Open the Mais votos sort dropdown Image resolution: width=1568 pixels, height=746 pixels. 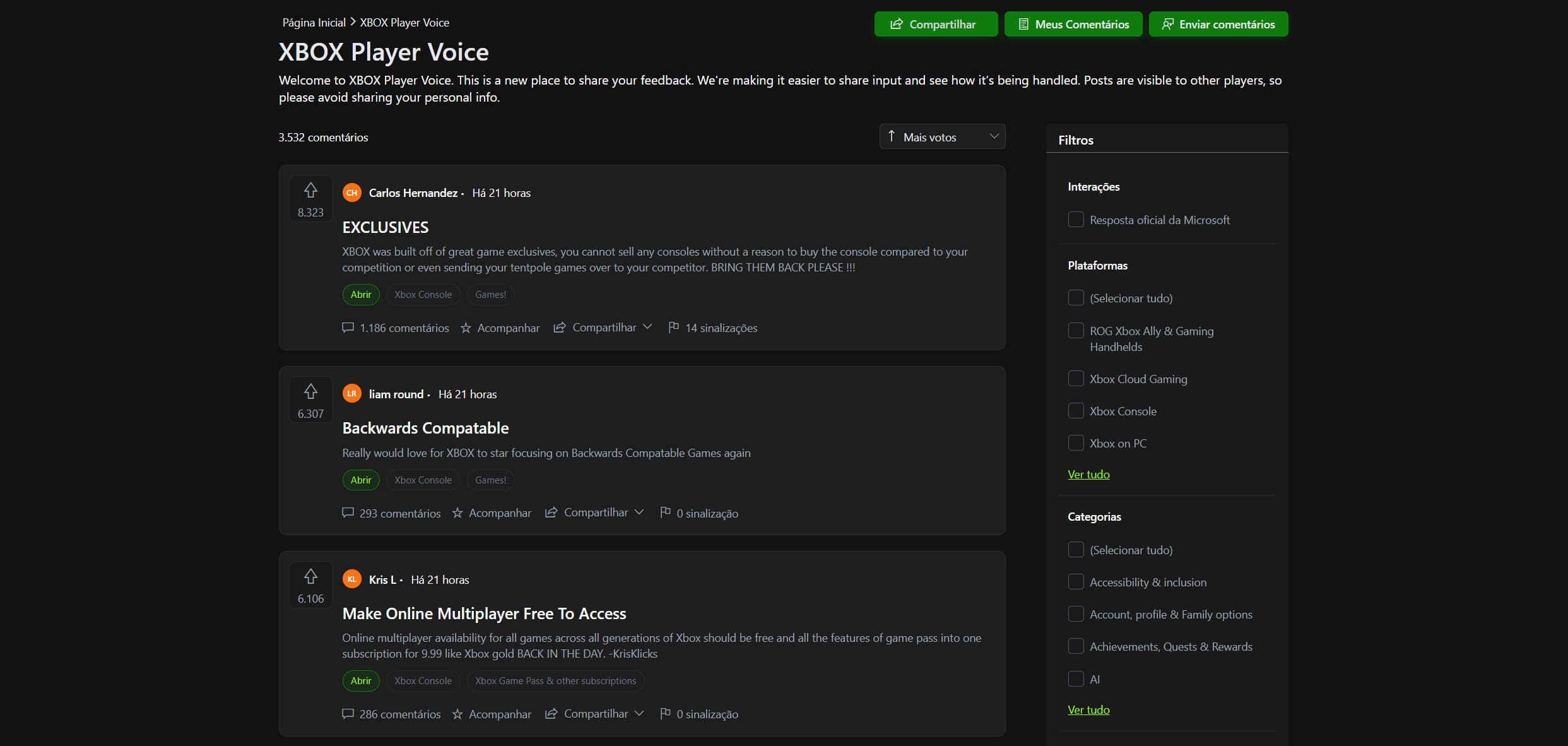click(x=942, y=136)
